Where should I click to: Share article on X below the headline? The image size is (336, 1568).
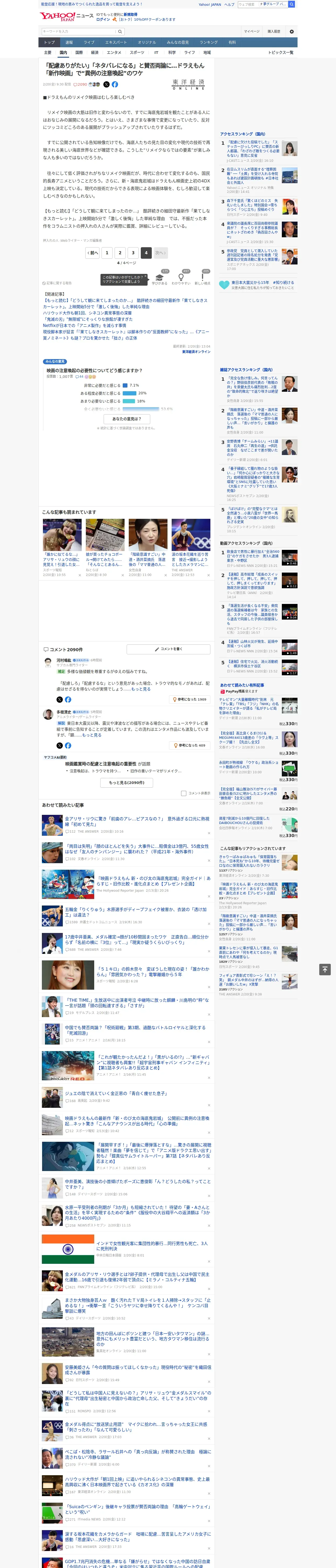(x=107, y=85)
